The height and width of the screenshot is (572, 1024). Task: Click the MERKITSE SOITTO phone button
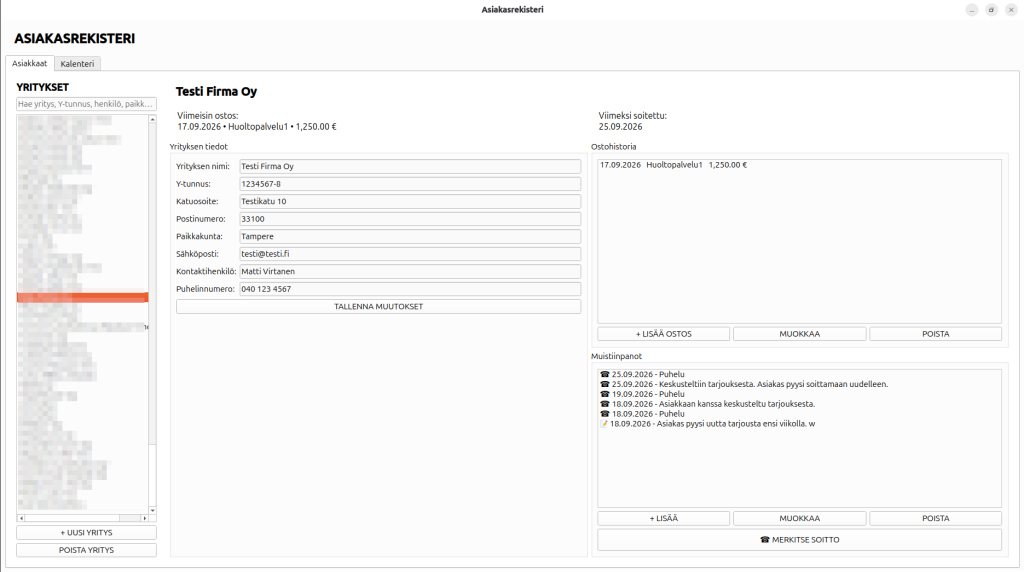click(x=799, y=540)
